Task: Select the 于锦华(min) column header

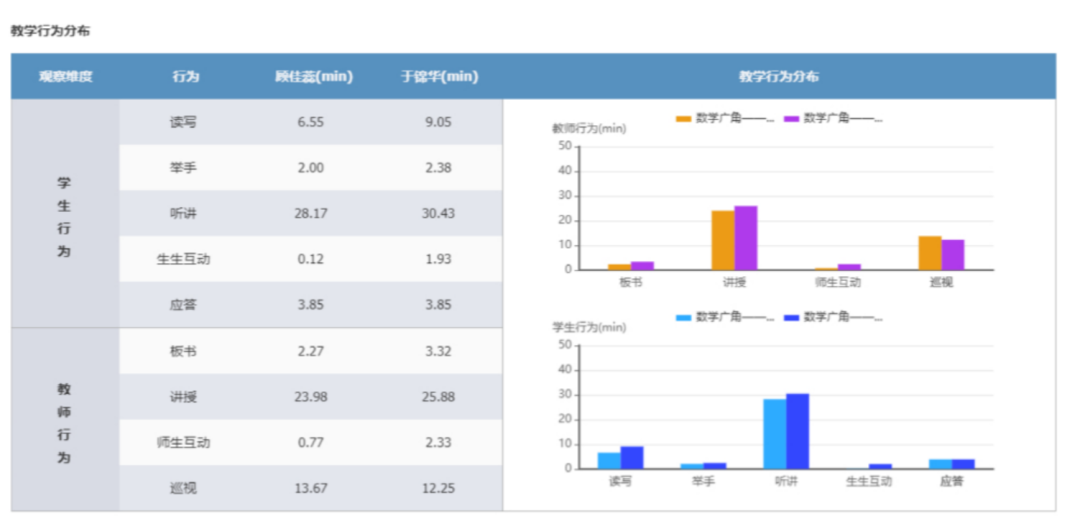Action: [439, 77]
